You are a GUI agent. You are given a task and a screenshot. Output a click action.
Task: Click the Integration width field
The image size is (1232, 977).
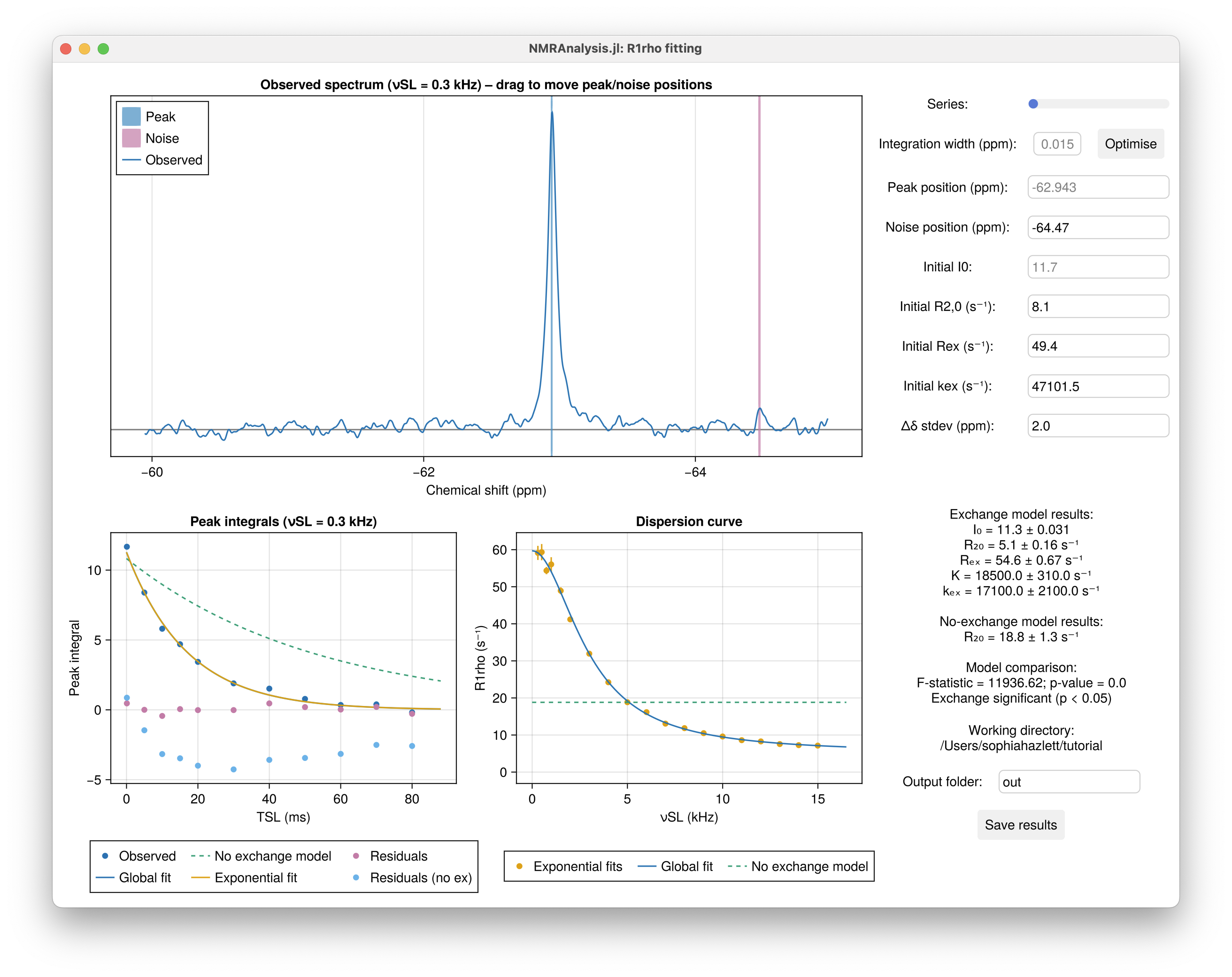pos(1057,143)
